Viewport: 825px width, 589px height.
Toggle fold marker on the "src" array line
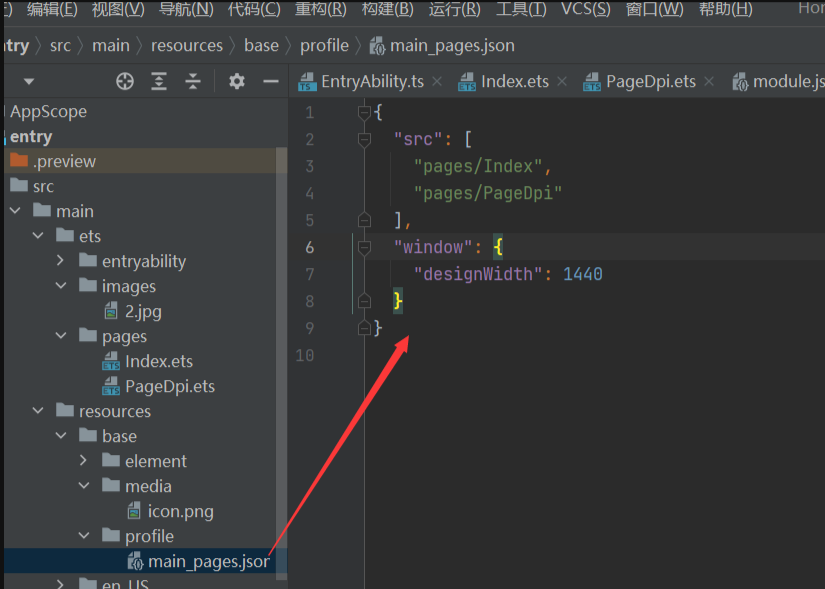[365, 139]
